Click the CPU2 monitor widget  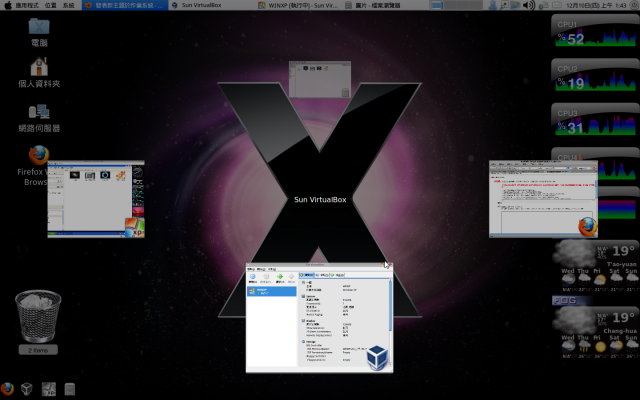(596, 76)
